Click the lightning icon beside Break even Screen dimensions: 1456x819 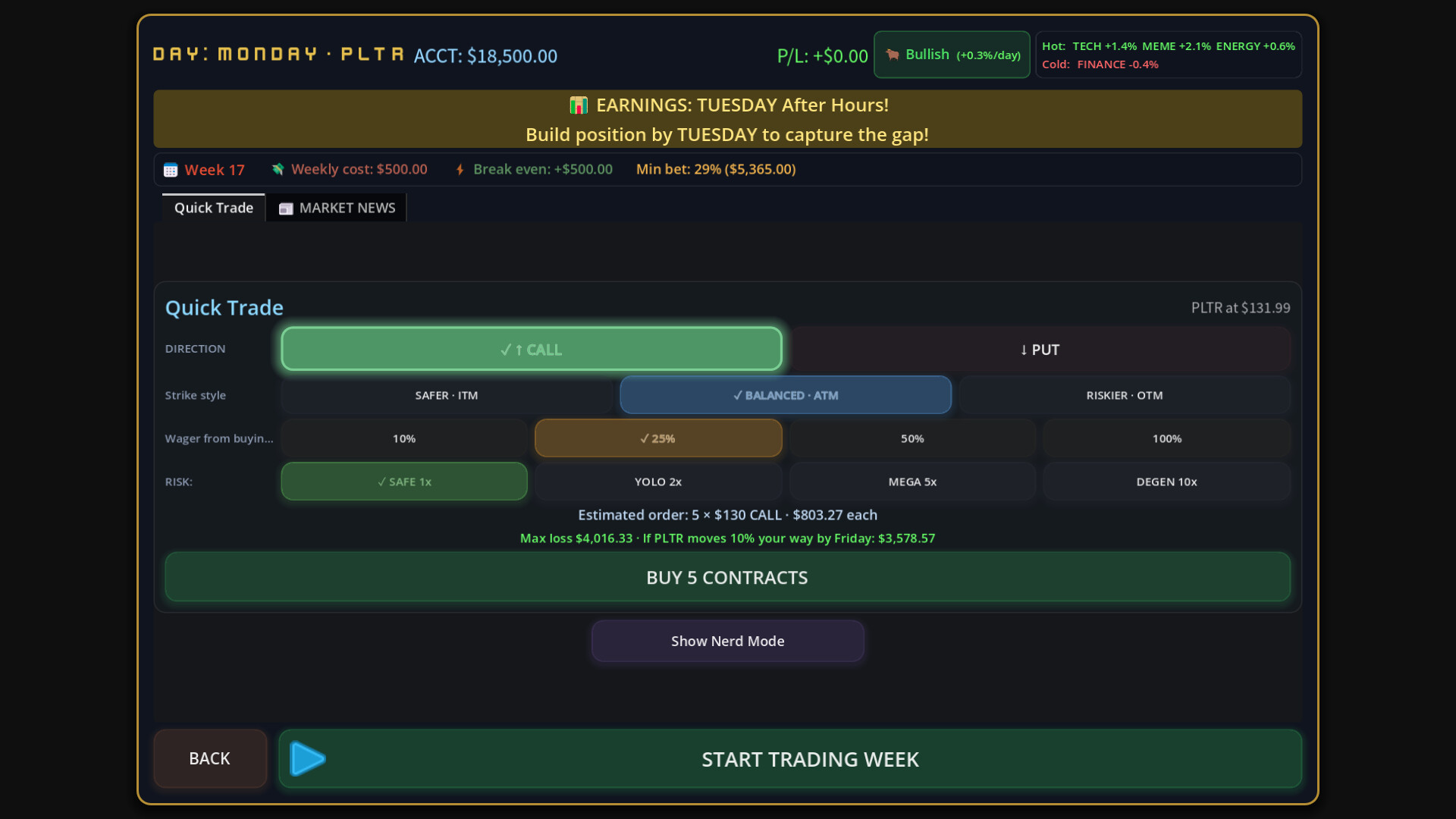[460, 170]
